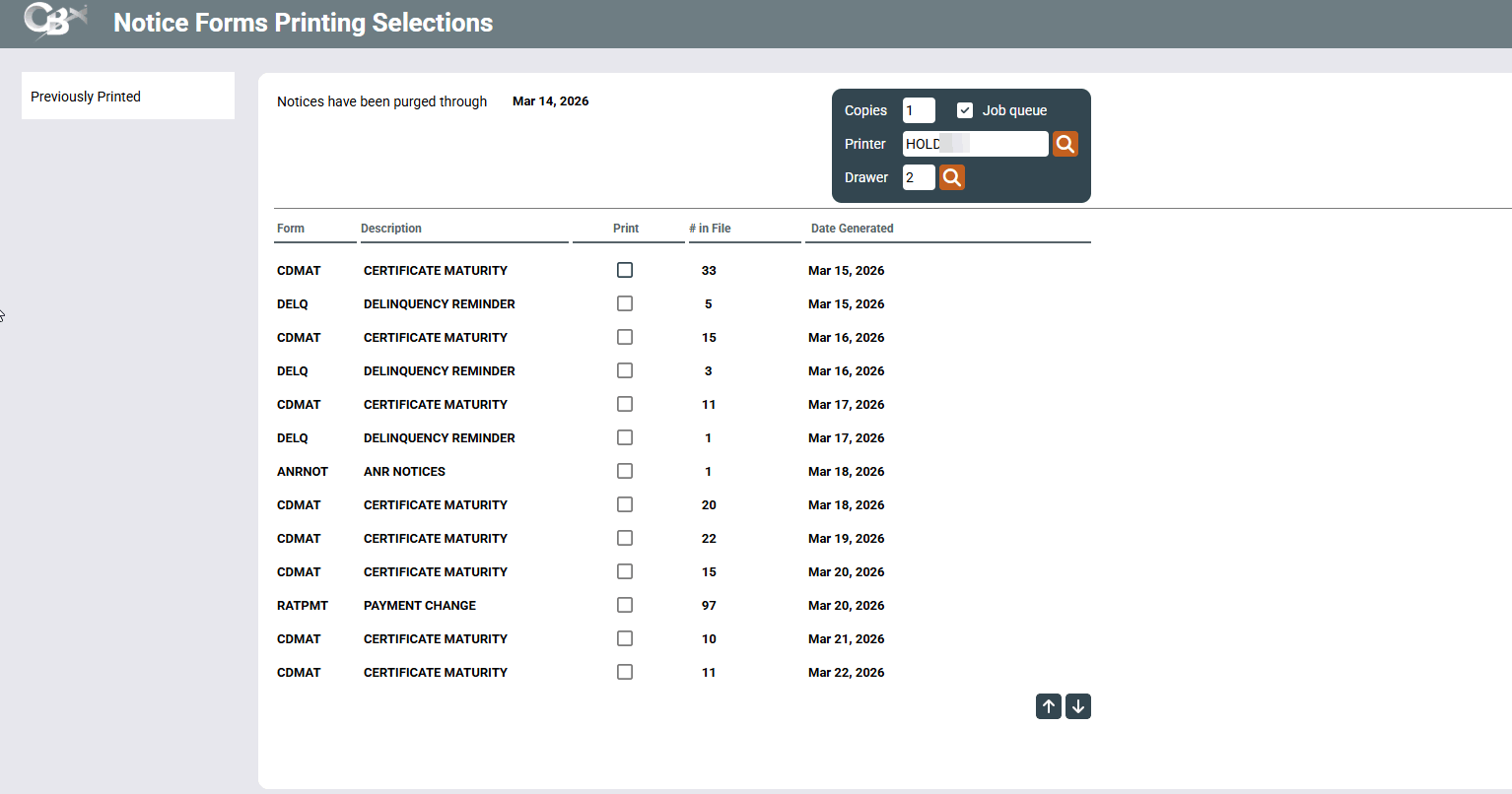Check Print for DELQ dated Mar 17, 2026

coord(625,437)
